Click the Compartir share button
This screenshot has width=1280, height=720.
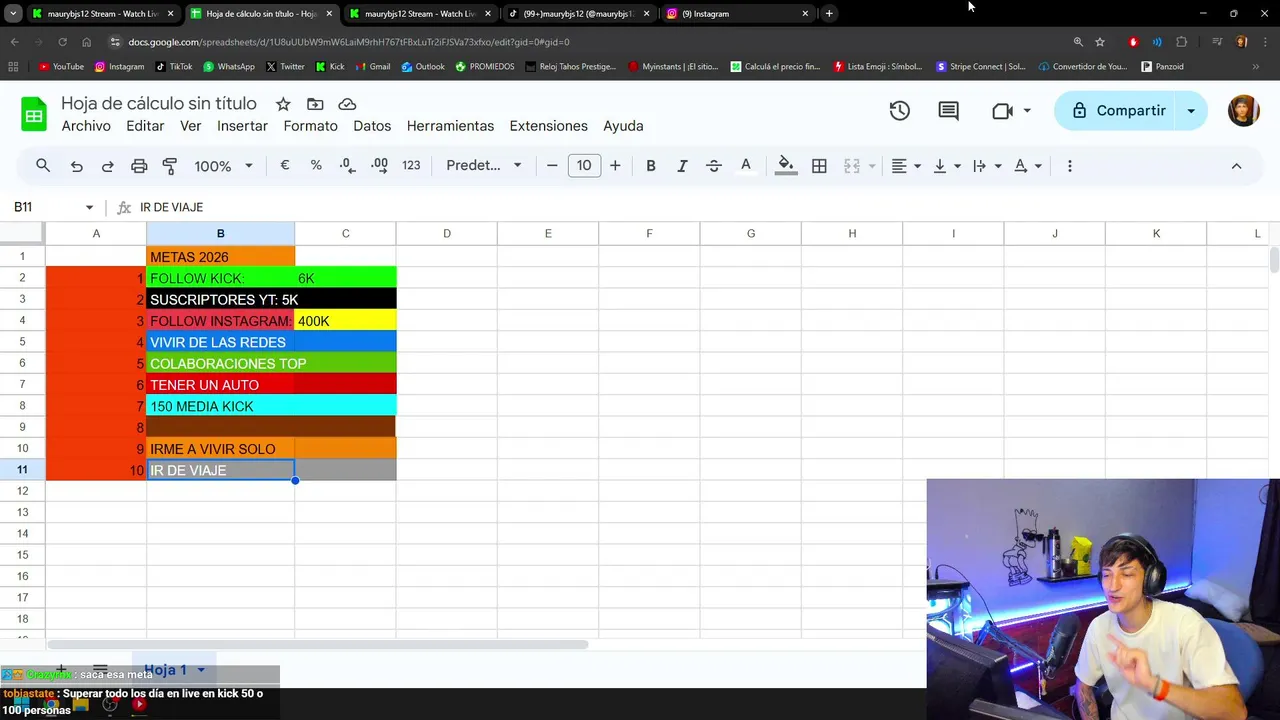(1118, 111)
